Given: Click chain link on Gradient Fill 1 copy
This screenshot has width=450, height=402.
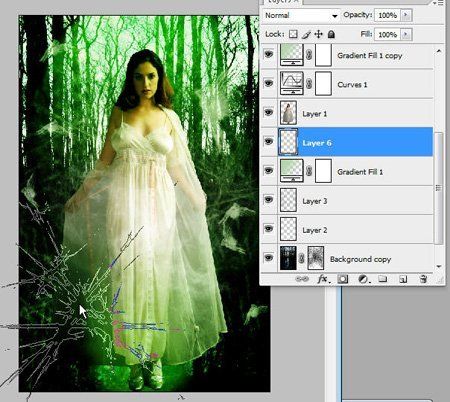Looking at the screenshot, I should 309,55.
